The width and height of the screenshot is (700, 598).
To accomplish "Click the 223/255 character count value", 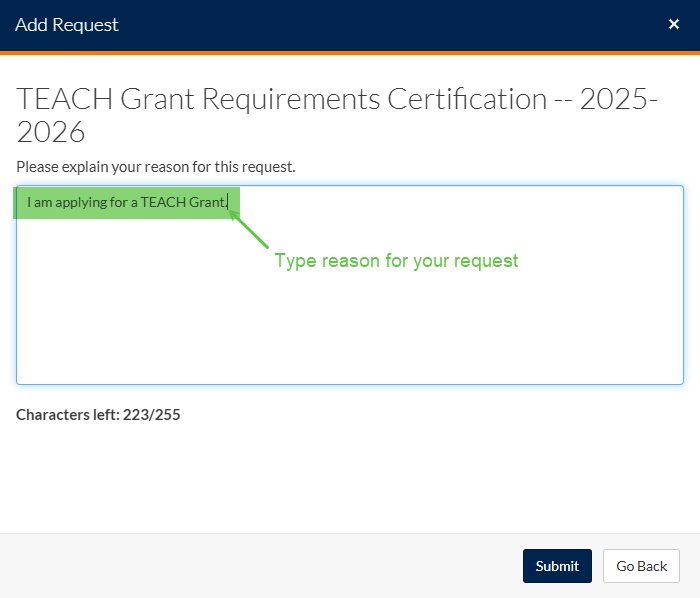I will coord(151,414).
